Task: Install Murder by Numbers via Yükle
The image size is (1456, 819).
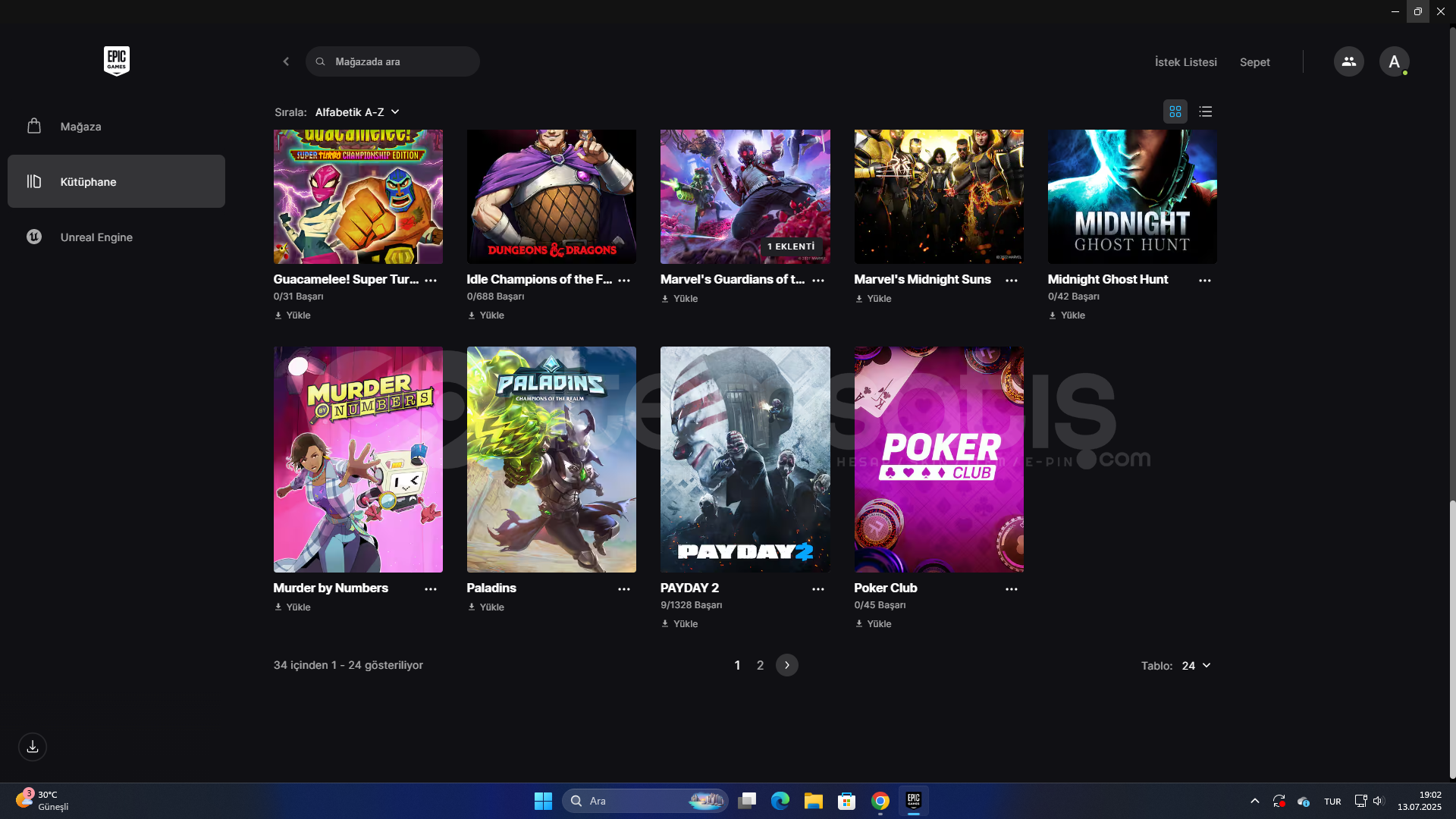Action: pyautogui.click(x=293, y=607)
